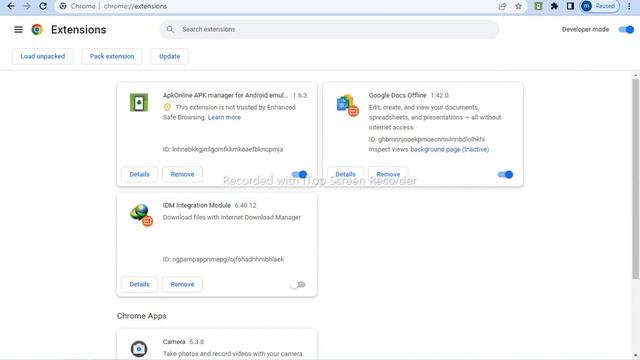Screen dimensions: 640x360
Task: Click the IDM version 6.40.12 text
Action: tap(245, 205)
